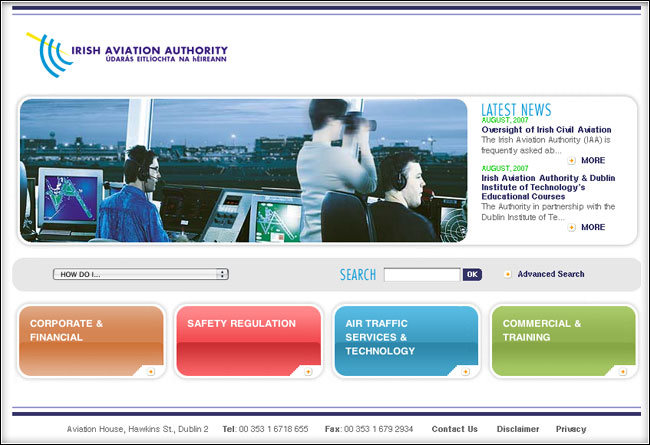
Task: Click MORE under Oversight news item
Action: [x=593, y=160]
